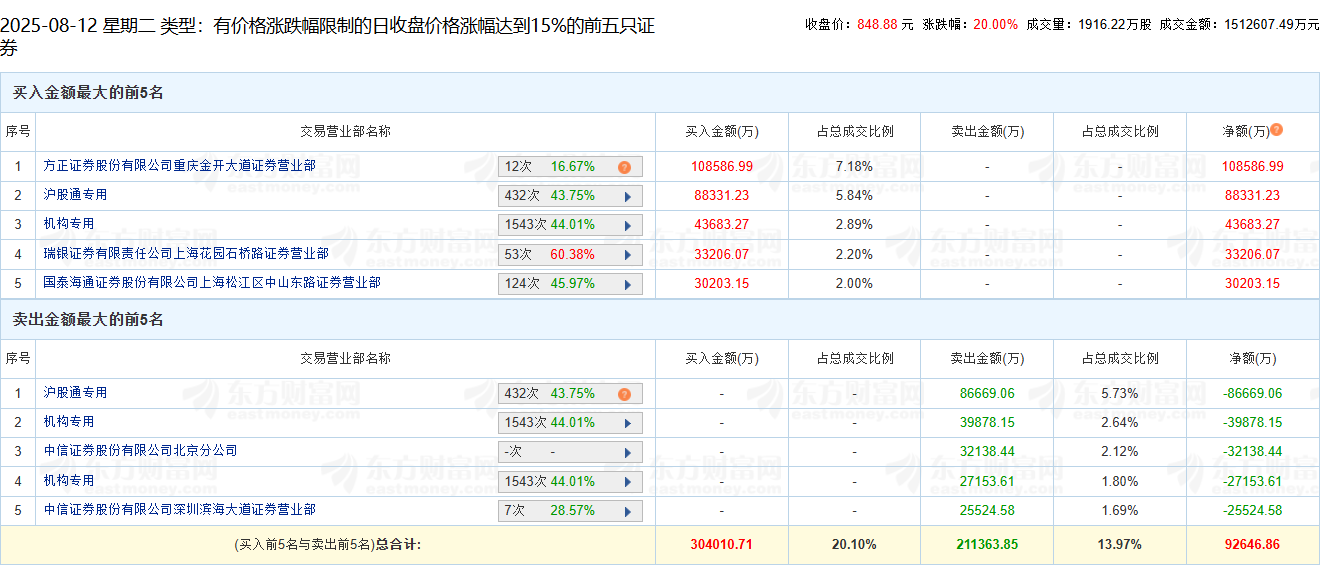
Task: Click the arrow icon in the 中信证券深圳滨海大道 row
Action: point(628,511)
